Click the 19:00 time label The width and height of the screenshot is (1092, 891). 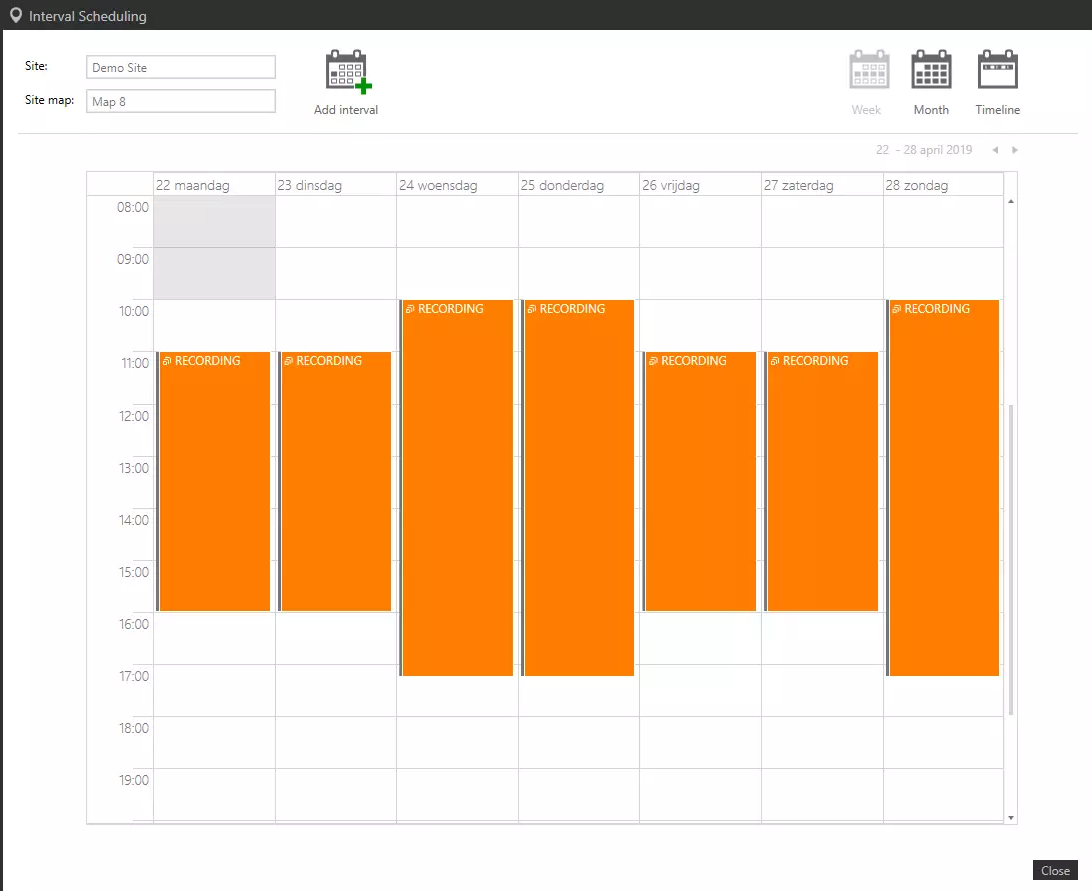134,780
